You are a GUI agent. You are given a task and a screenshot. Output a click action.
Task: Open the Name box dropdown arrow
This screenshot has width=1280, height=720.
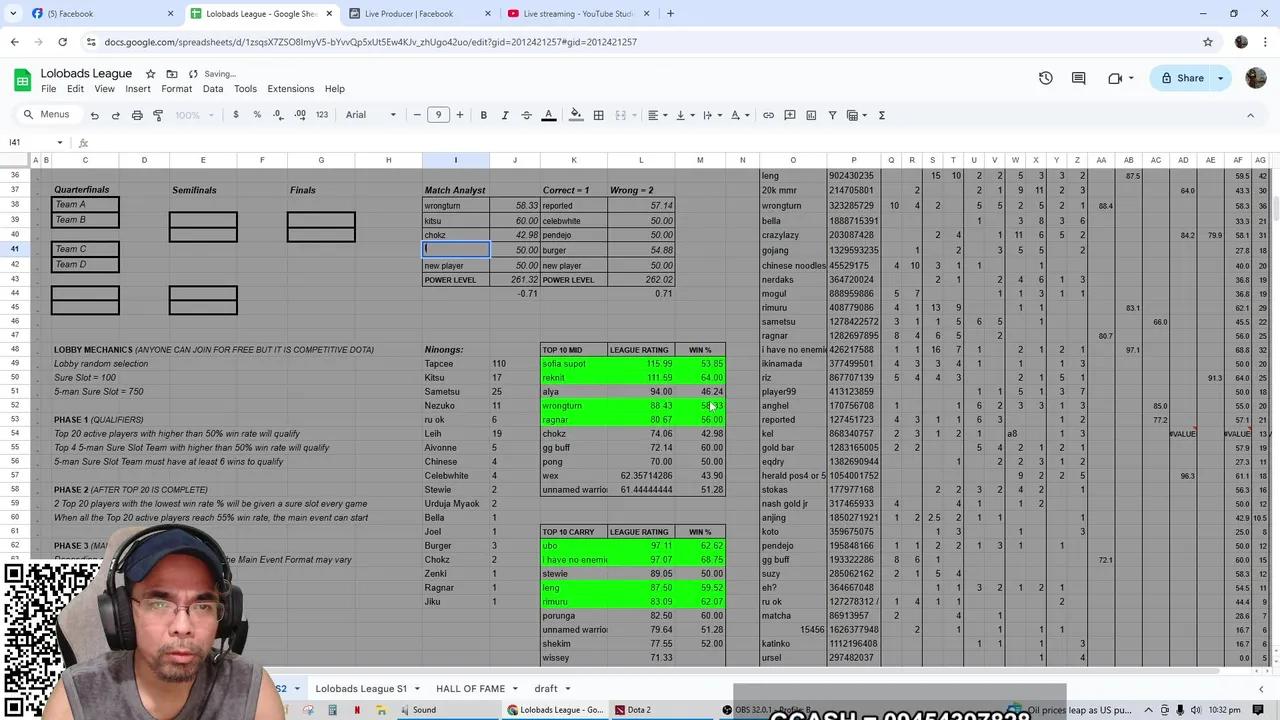click(60, 143)
